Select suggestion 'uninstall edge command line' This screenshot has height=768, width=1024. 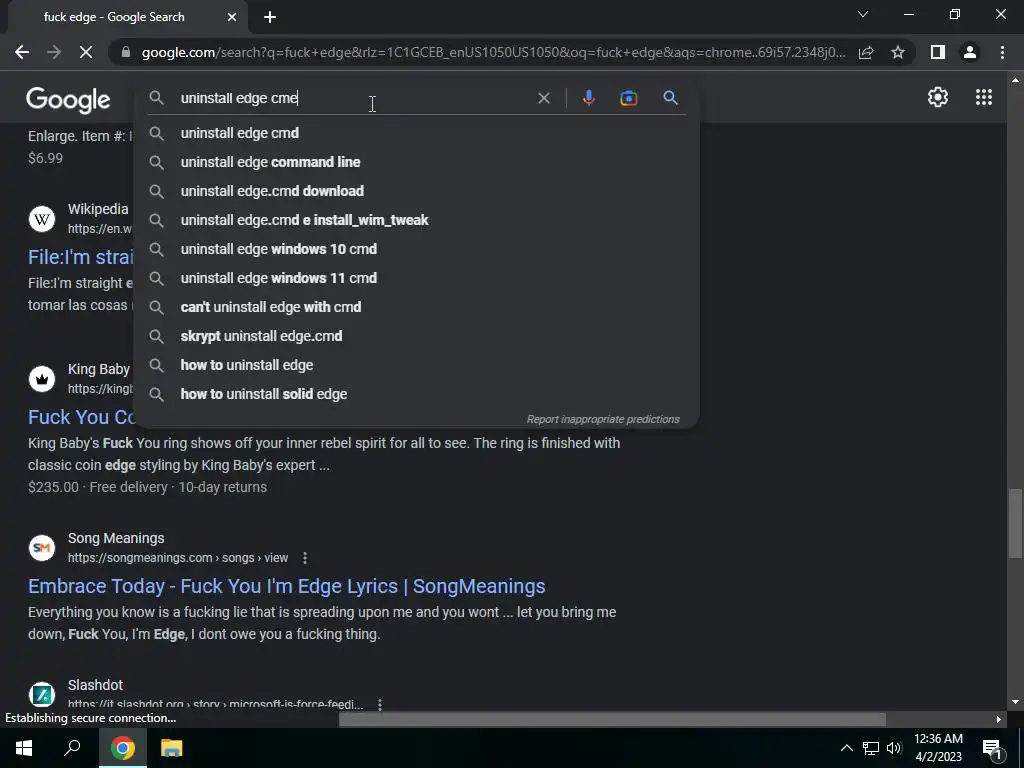pos(417,162)
